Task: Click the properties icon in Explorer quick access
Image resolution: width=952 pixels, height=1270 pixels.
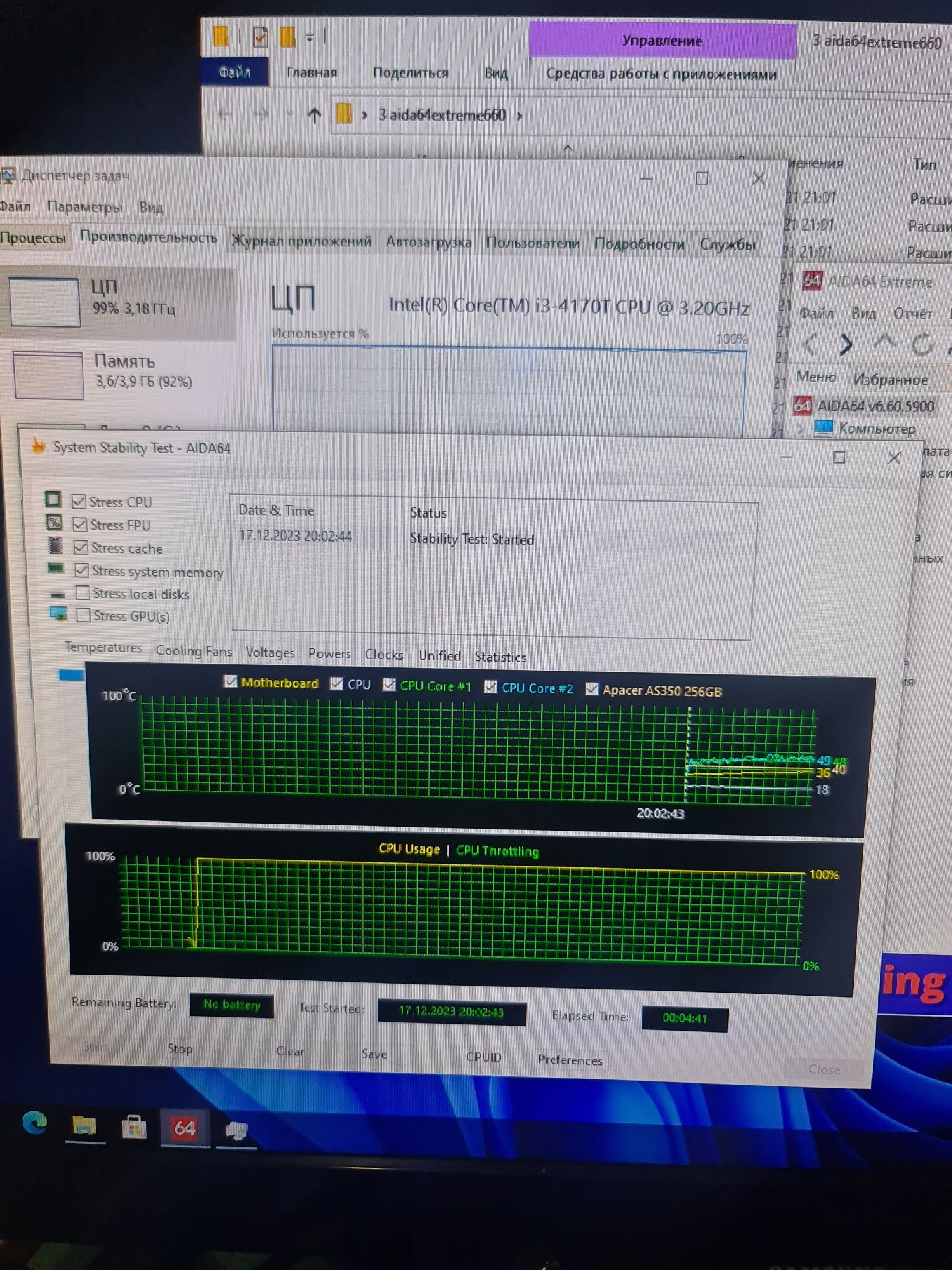Action: point(260,37)
